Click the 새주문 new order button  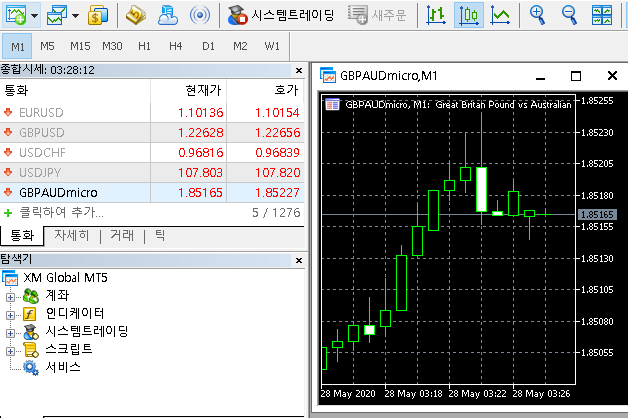coord(377,15)
